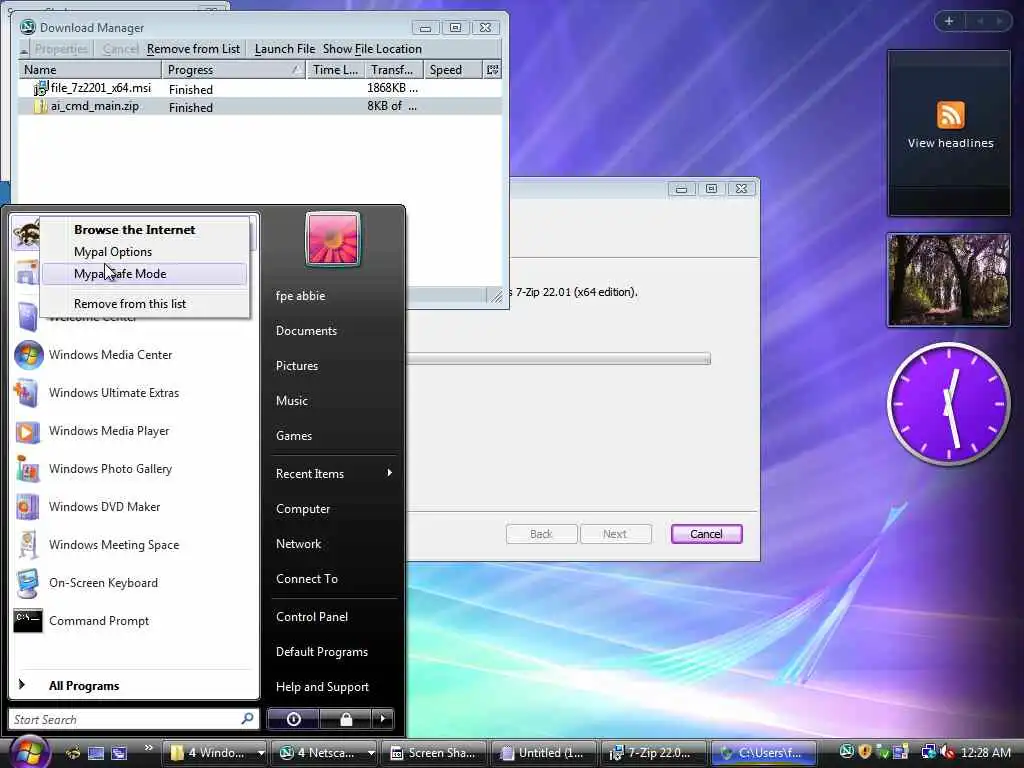The height and width of the screenshot is (768, 1024).
Task: Open Connect To from Start menu
Action: click(307, 579)
